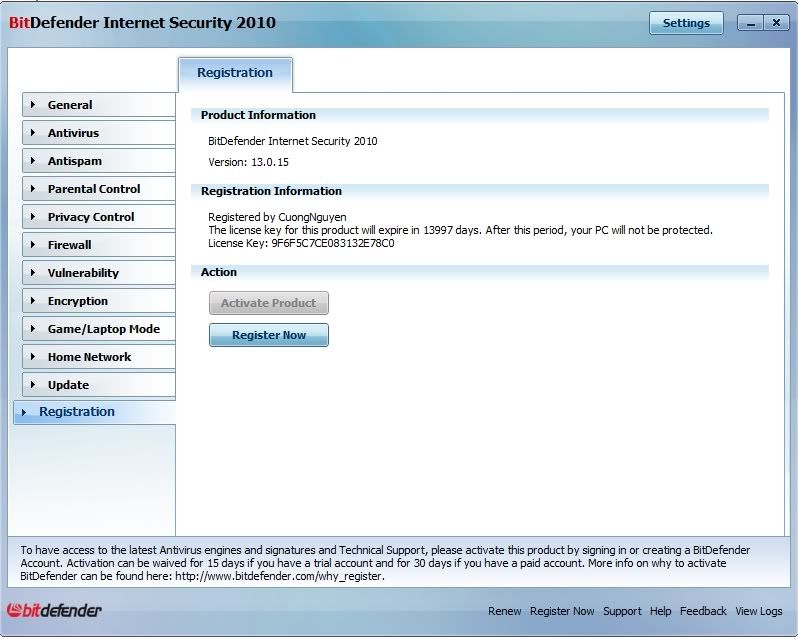Open View Logs in the footer
Image resolution: width=798 pixels, height=637 pixels.
[758, 611]
